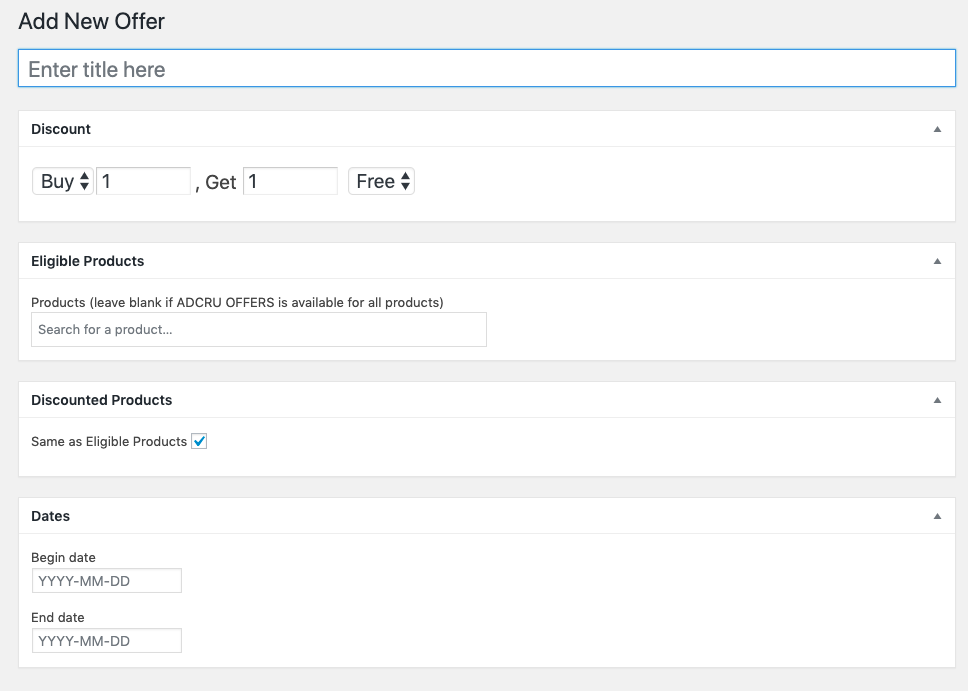Click the Search for a product field
Screen dimensions: 968x691
click(x=259, y=330)
